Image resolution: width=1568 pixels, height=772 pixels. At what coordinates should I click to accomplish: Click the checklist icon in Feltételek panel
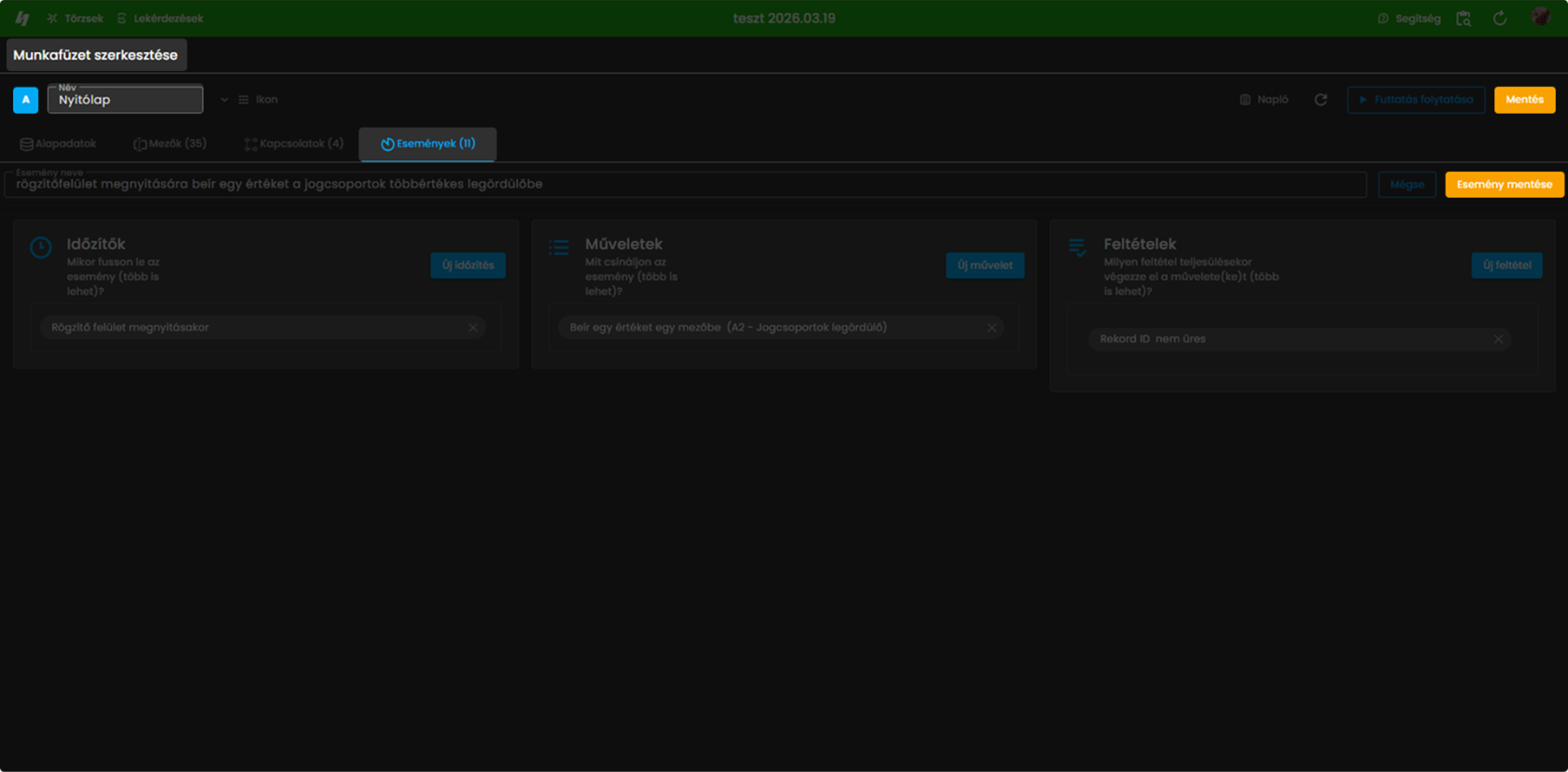pos(1077,247)
